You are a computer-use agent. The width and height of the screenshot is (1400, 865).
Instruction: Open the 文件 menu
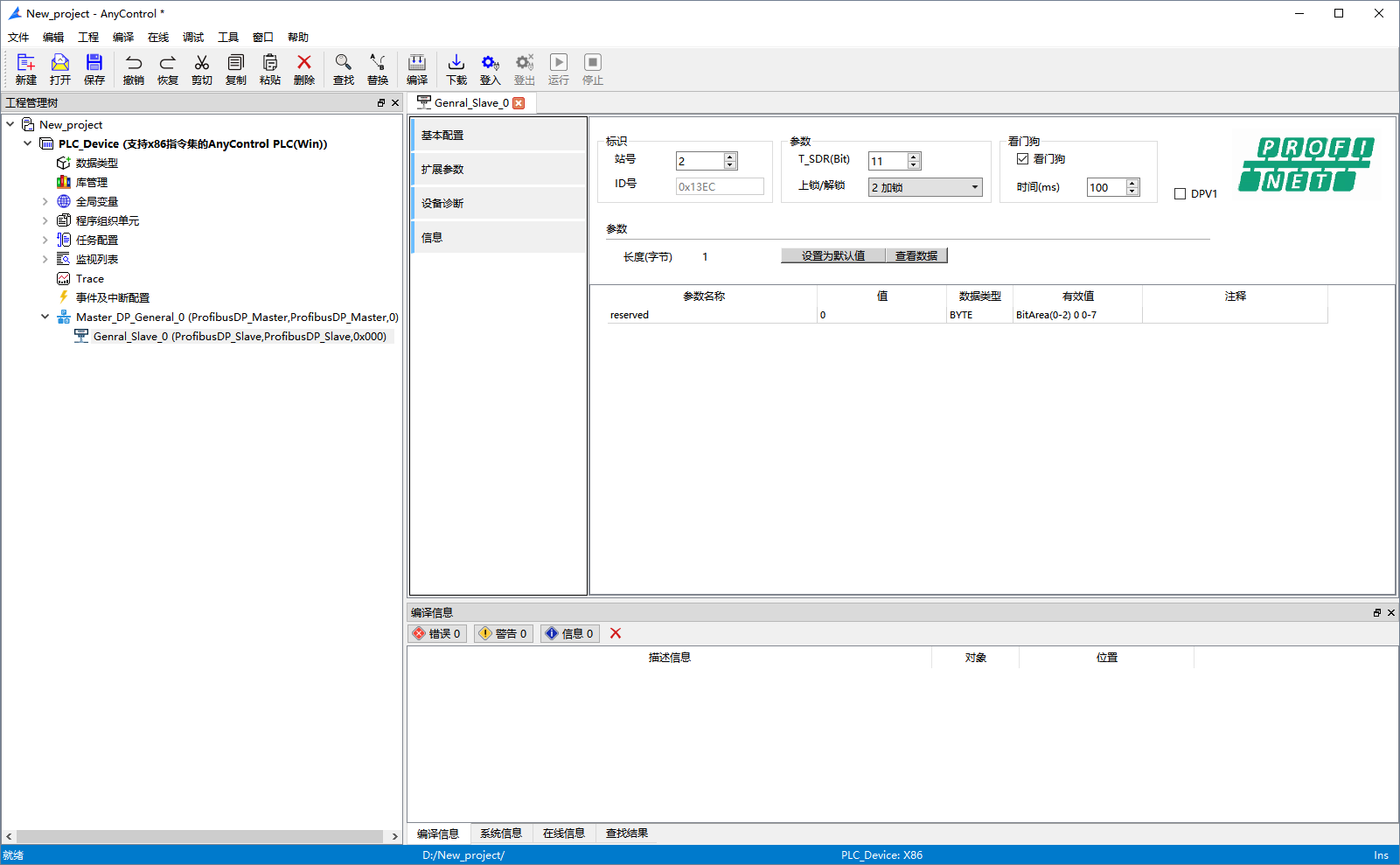click(18, 38)
